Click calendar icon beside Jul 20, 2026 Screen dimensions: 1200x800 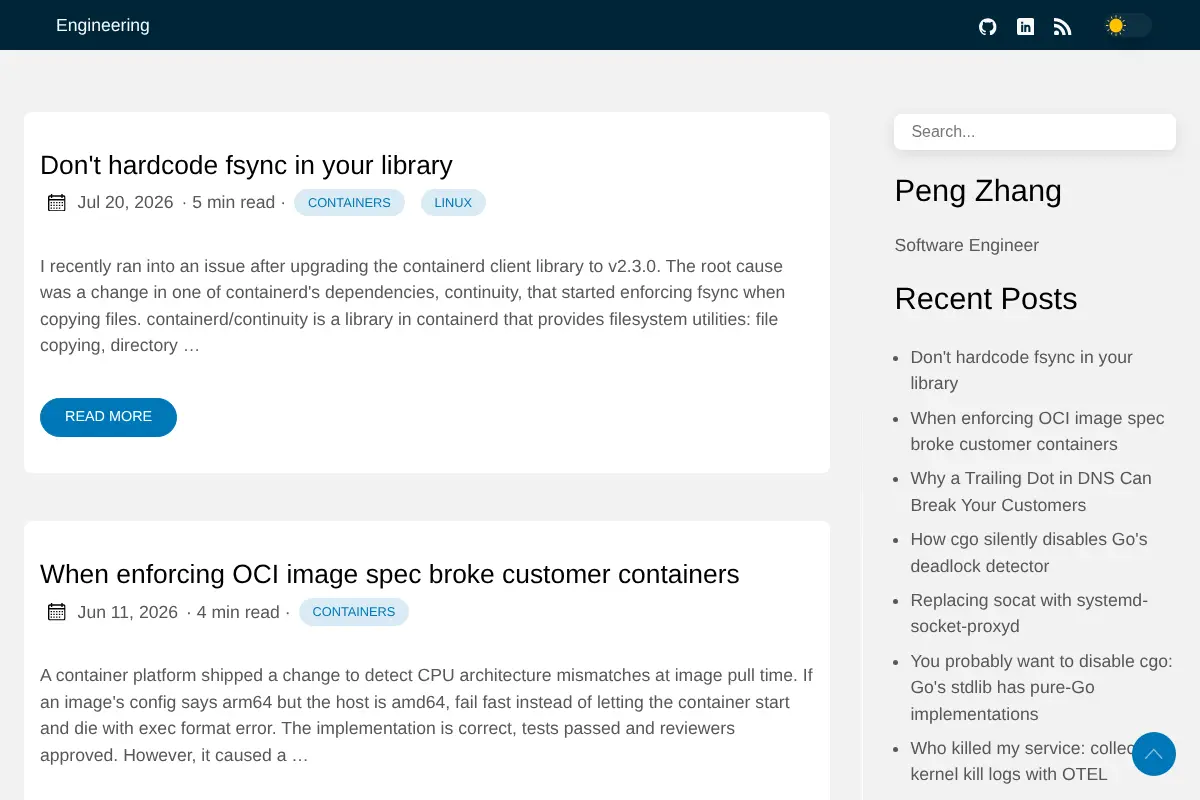pos(57,203)
